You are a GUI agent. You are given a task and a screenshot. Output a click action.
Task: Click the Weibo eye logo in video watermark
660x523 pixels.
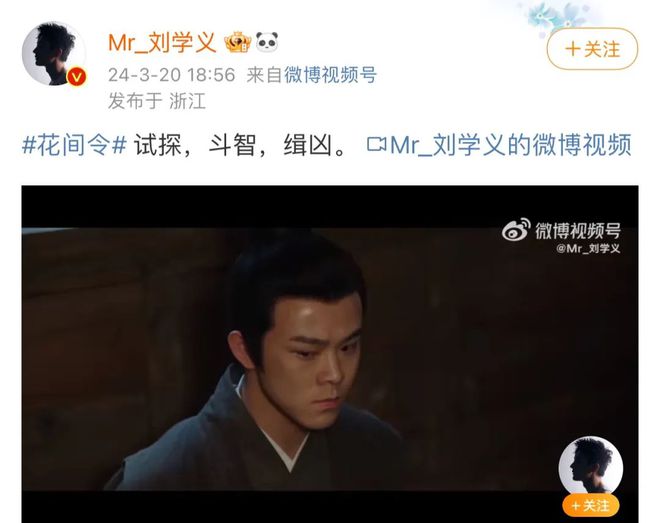pos(516,230)
